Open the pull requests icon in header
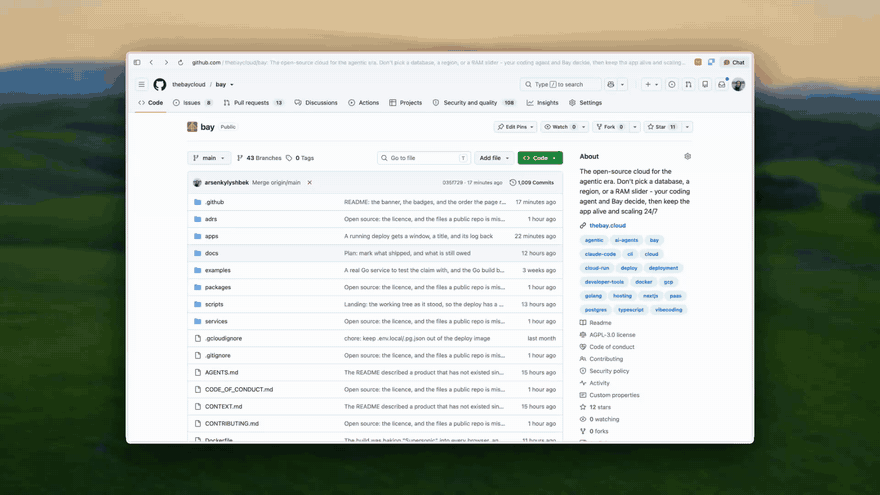The image size is (880, 495). (689, 85)
